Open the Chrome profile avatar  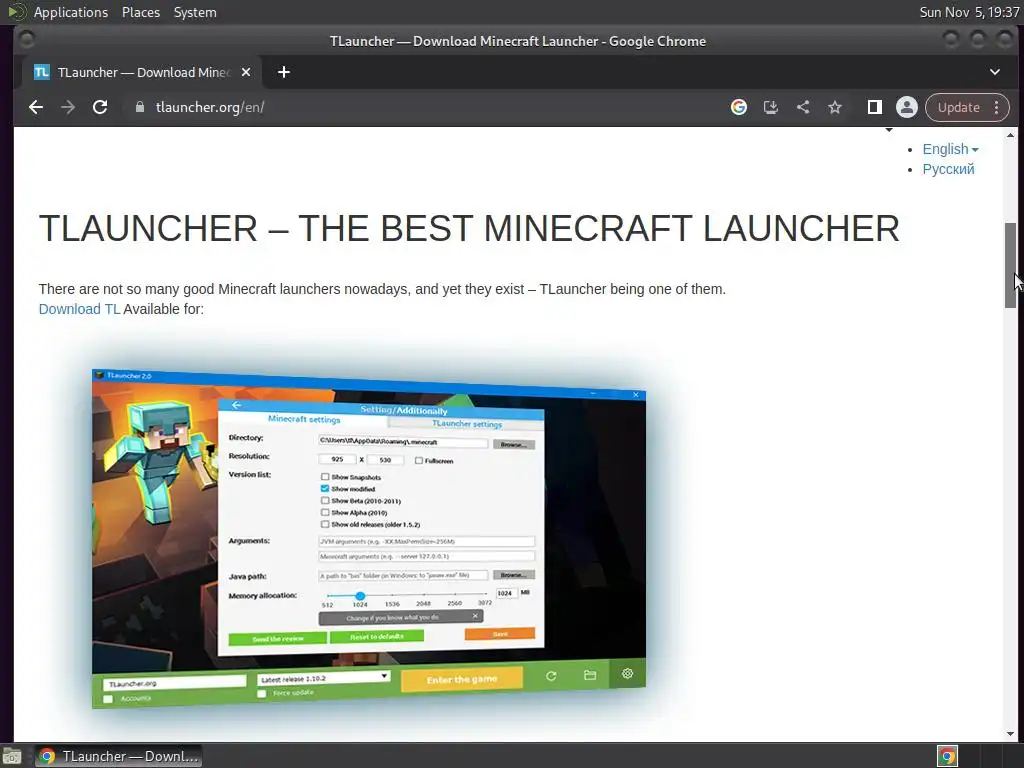click(x=906, y=107)
